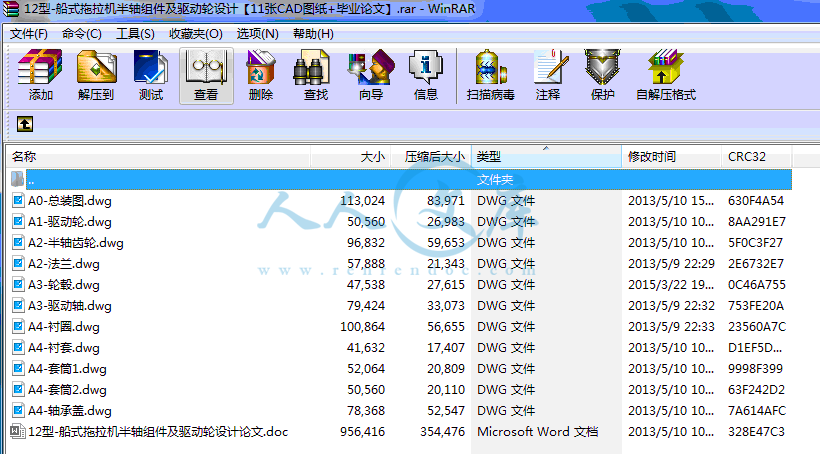Click the file icon of A3-轮毂.dwg
Viewport: 820px width, 454px height.
point(18,284)
